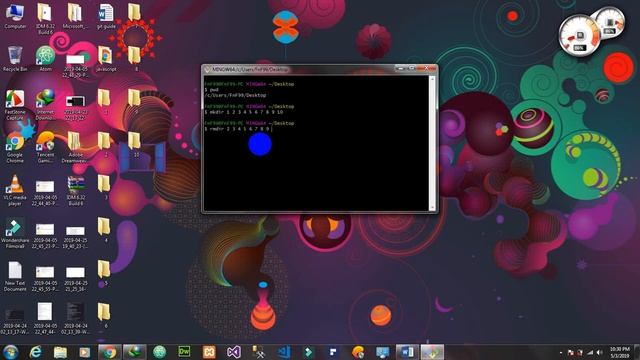The height and width of the screenshot is (360, 640).
Task: Select the 2019-04-05 22_44_45 screenshot file
Action: (45, 193)
